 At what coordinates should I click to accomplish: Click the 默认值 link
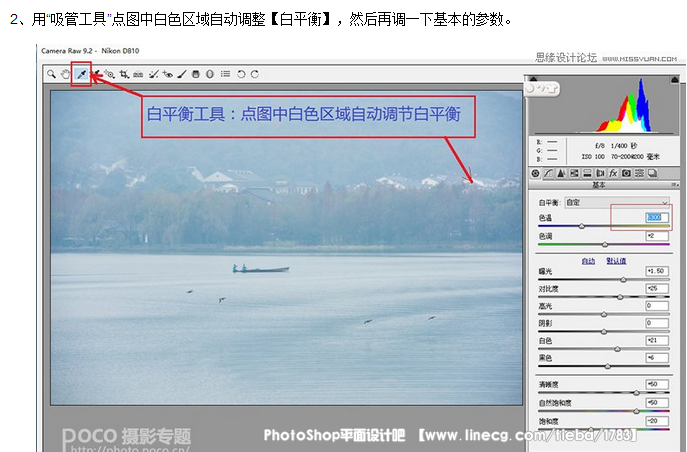616,261
